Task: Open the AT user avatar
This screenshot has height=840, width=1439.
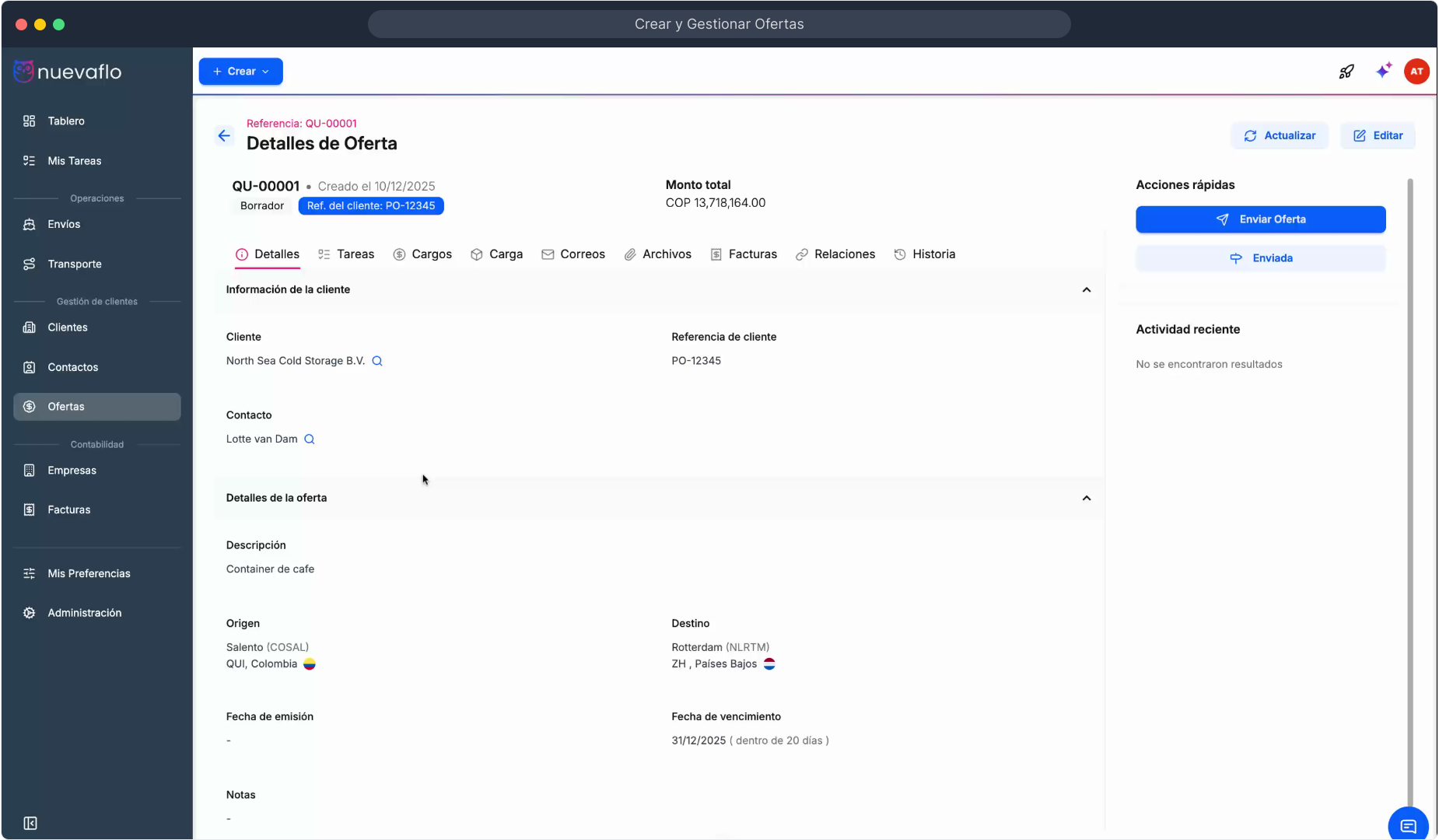Action: pos(1416,72)
